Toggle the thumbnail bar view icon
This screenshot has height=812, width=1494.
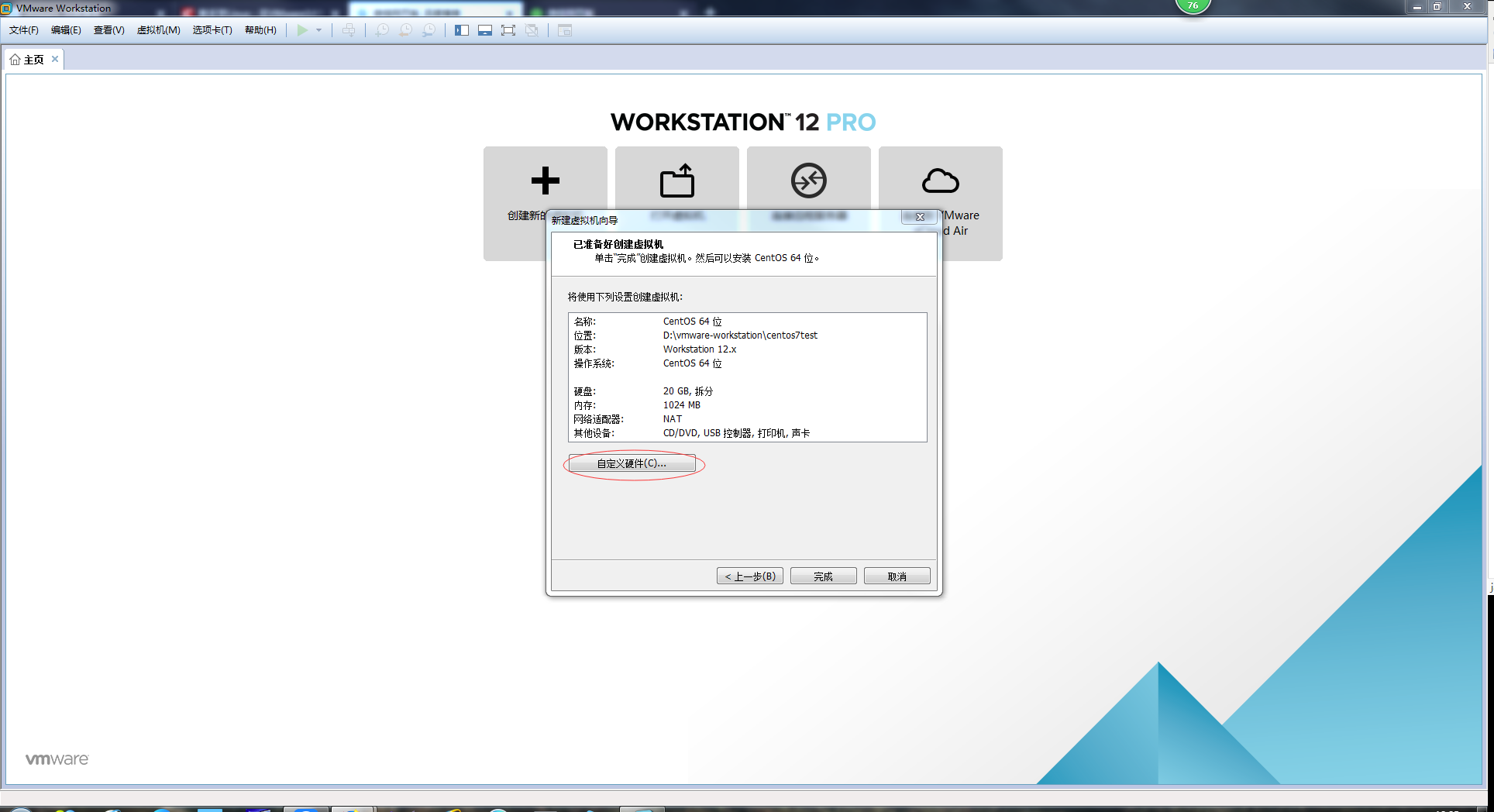(485, 30)
